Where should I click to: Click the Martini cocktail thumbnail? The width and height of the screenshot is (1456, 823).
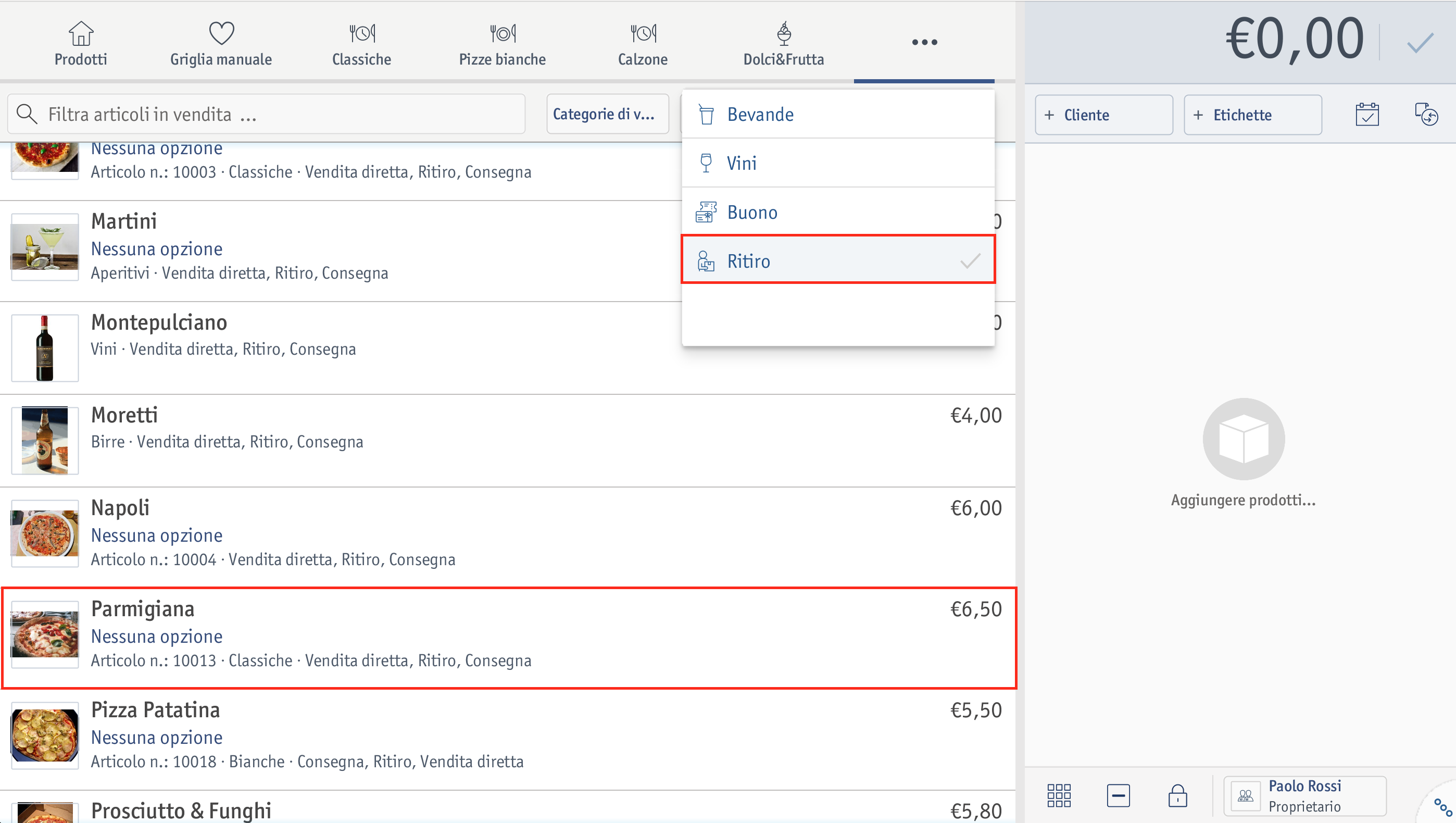[45, 247]
